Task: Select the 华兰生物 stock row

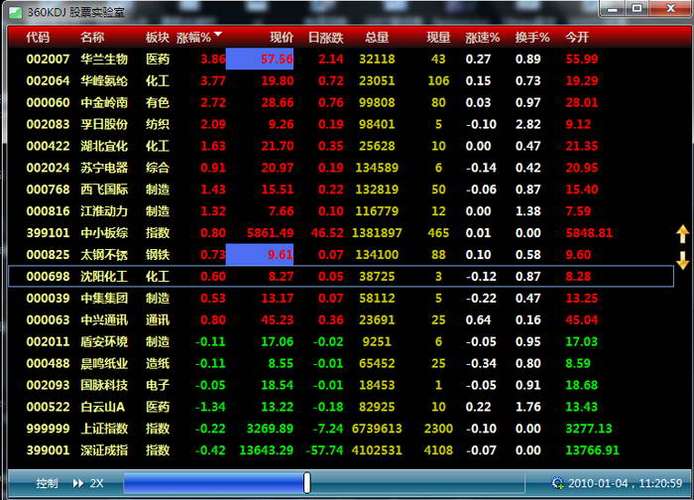Action: [x=104, y=59]
